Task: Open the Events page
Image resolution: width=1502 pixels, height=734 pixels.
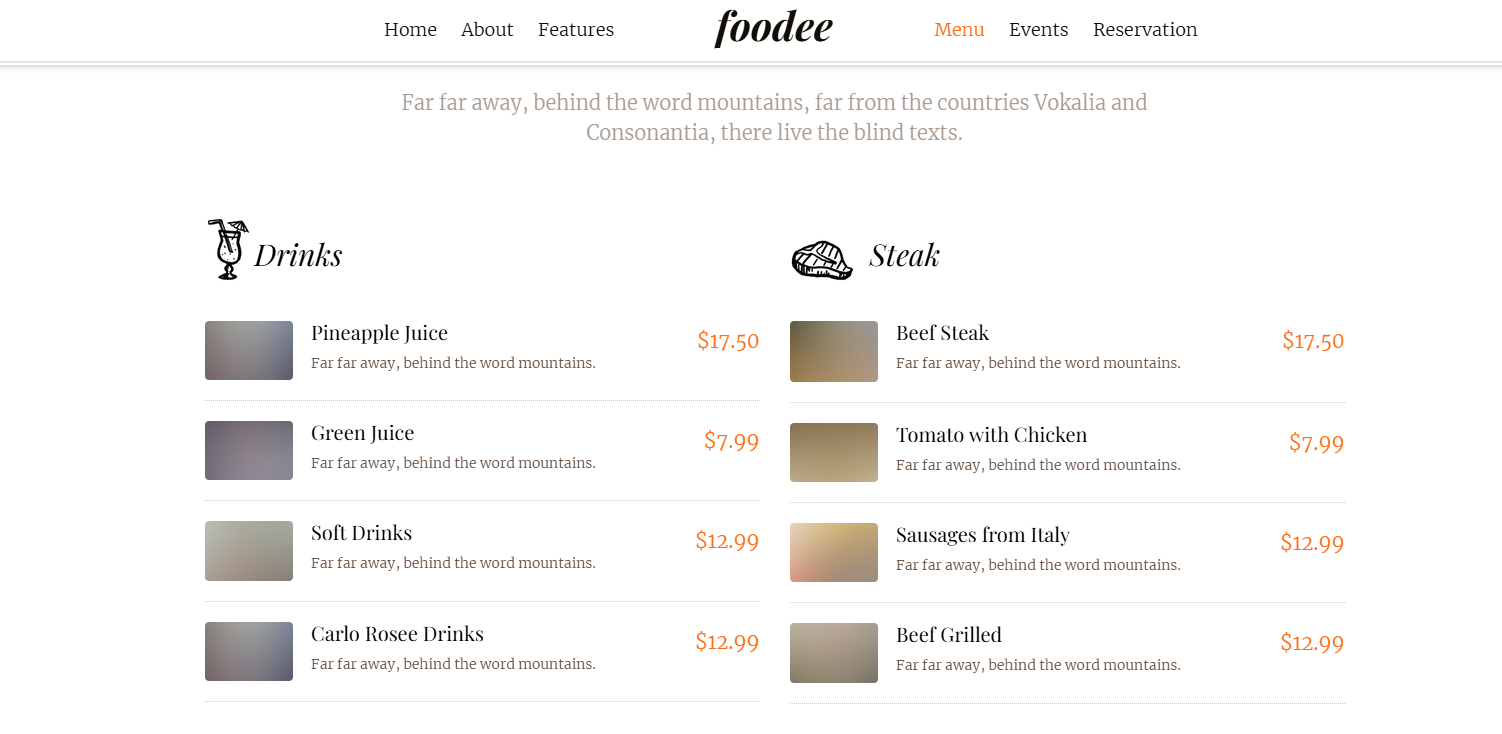Action: (1038, 30)
